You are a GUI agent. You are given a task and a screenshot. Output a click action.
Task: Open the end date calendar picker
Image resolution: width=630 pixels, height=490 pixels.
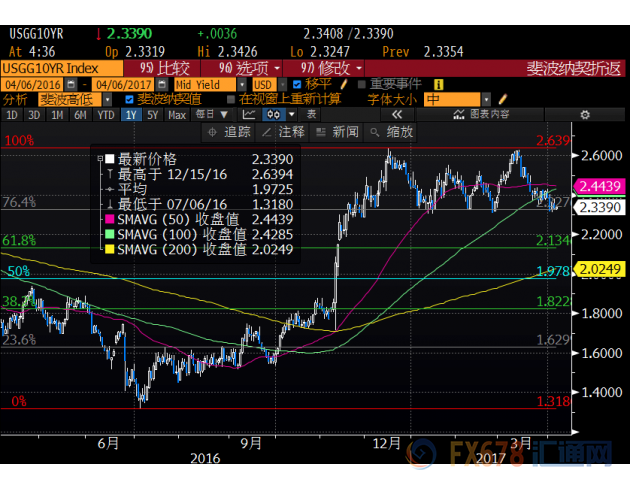click(x=162, y=85)
